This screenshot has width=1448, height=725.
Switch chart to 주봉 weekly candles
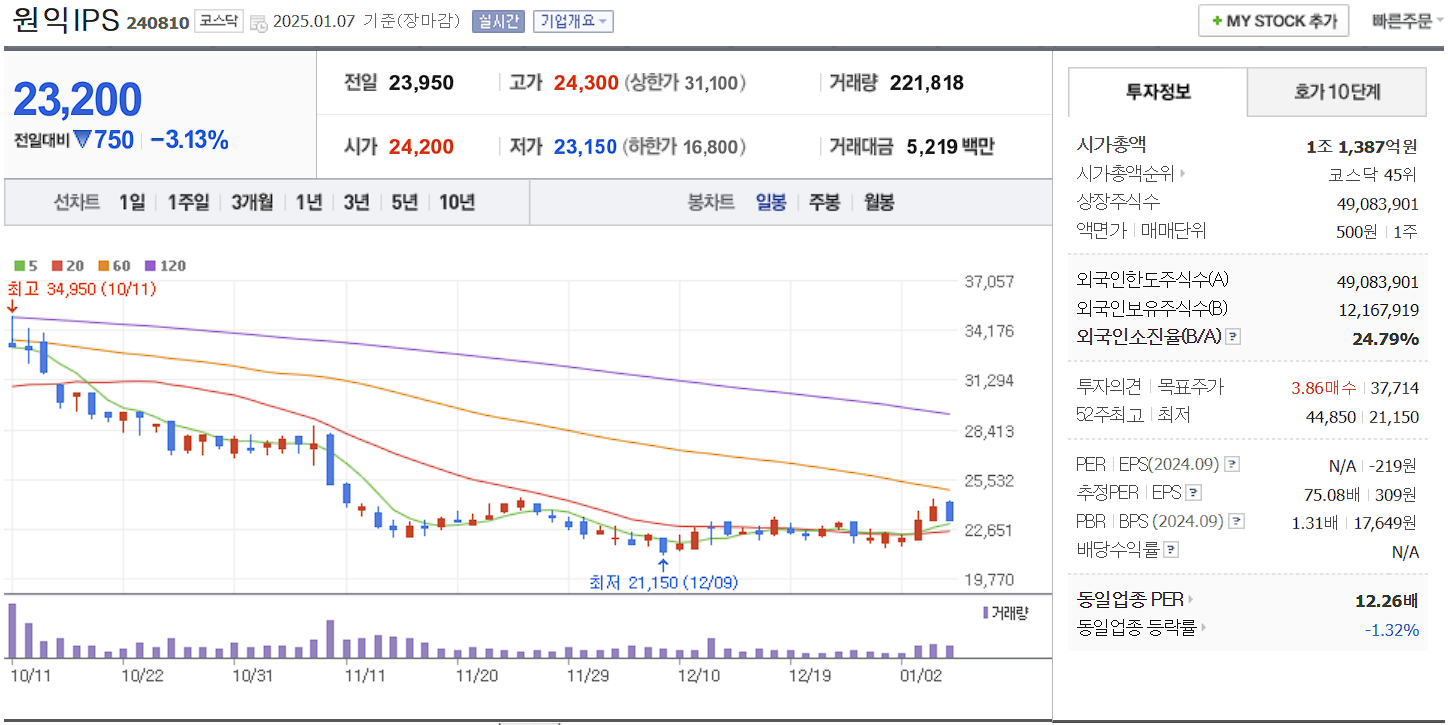(x=826, y=202)
